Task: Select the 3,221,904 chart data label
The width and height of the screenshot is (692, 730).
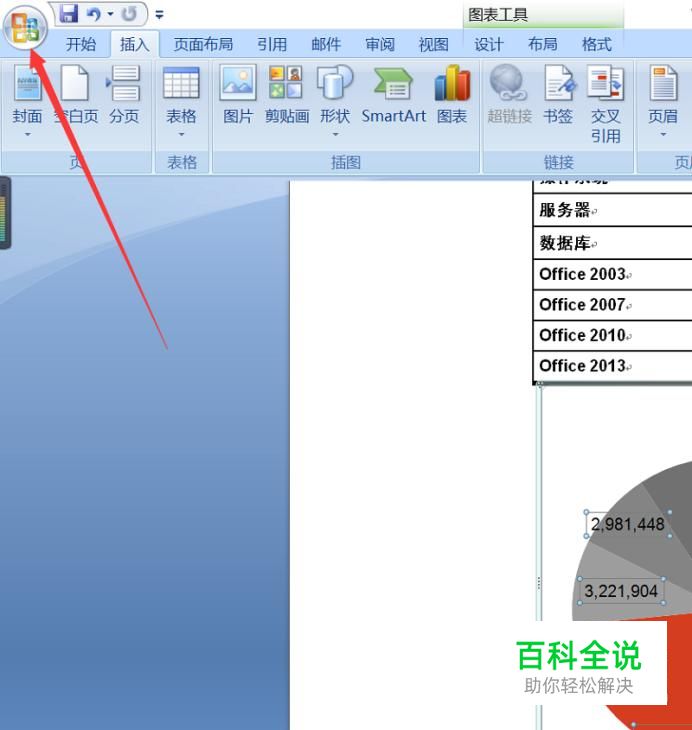Action: tap(621, 591)
